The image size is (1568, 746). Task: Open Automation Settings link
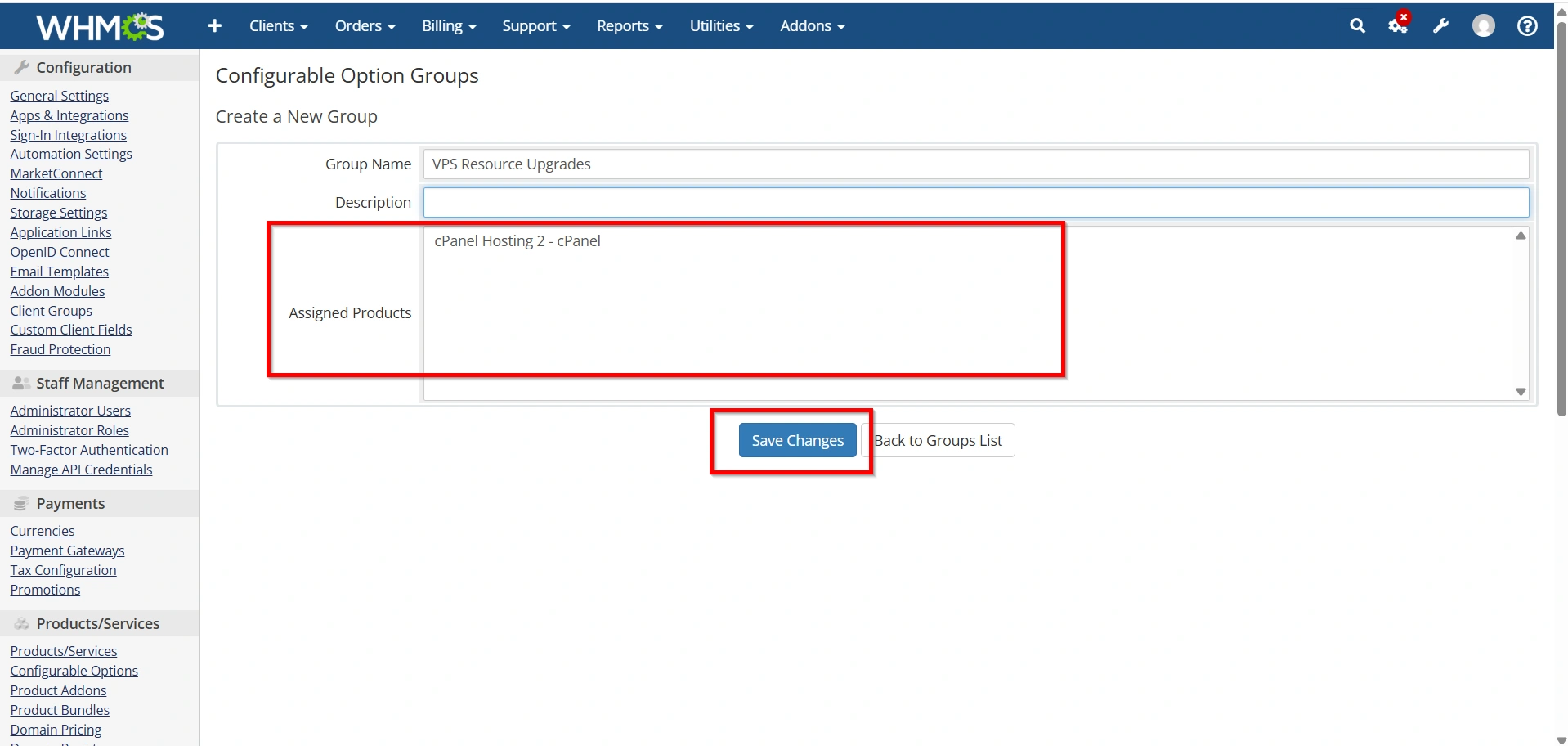pyautogui.click(x=71, y=154)
